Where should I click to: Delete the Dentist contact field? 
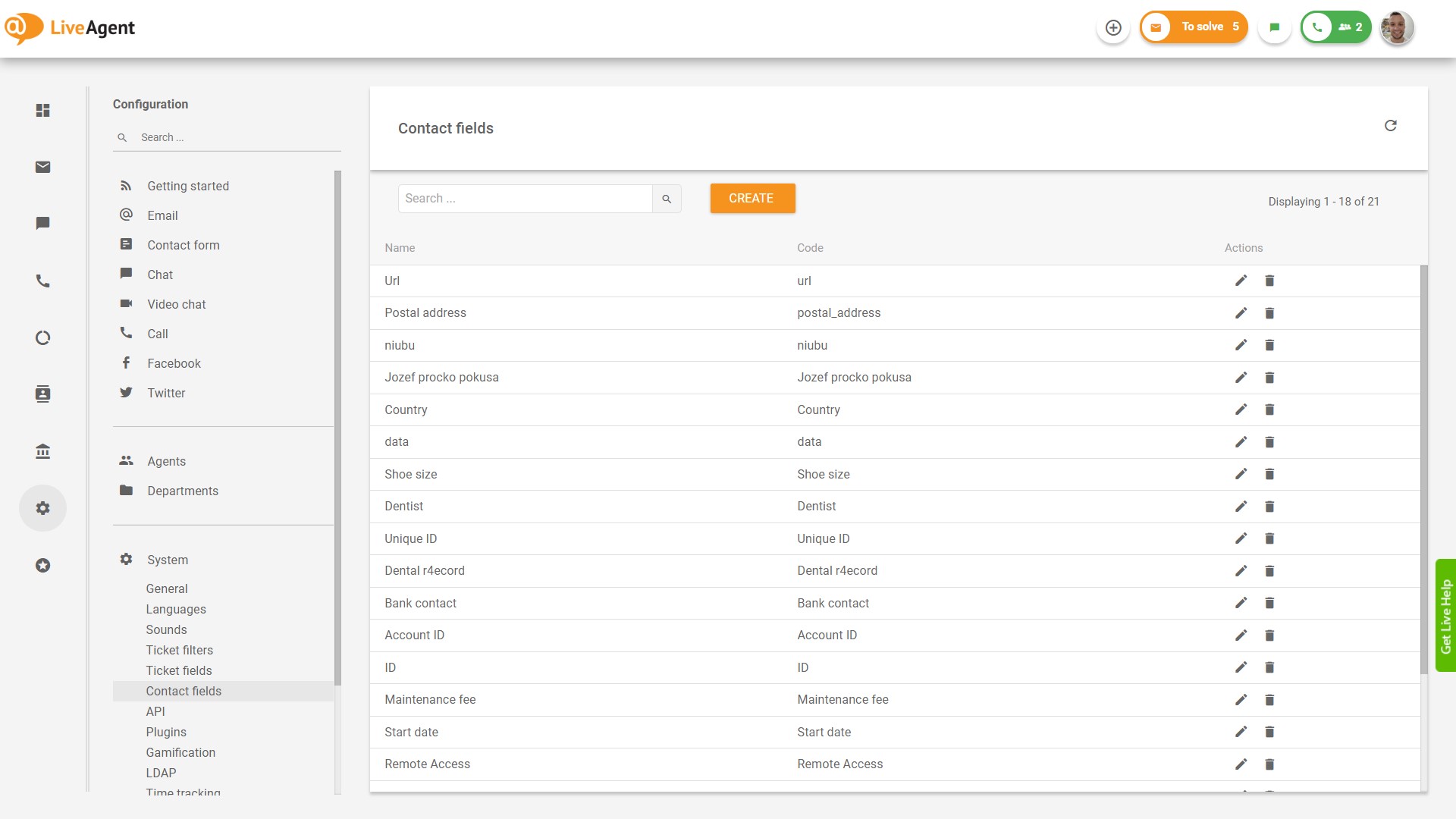tap(1269, 507)
